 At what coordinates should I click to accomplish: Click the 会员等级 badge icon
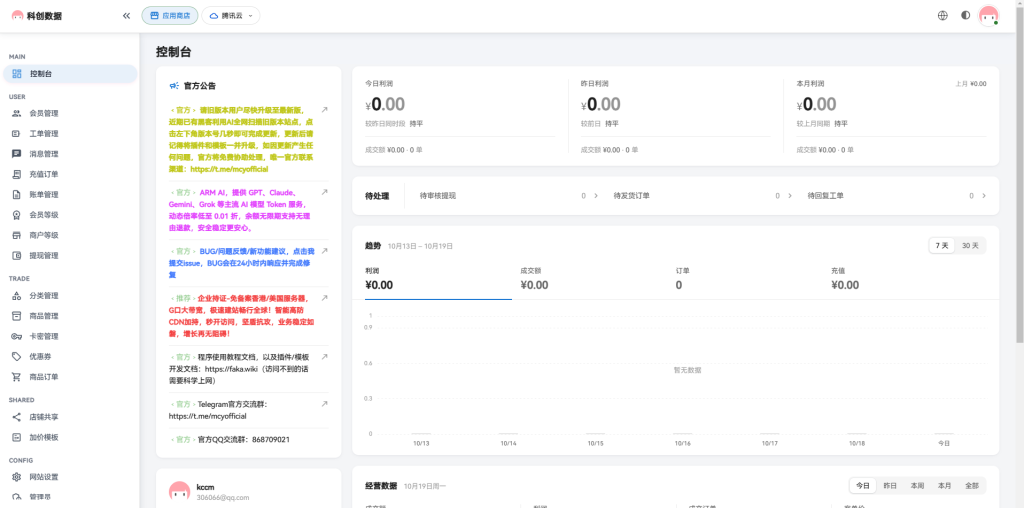coord(17,215)
